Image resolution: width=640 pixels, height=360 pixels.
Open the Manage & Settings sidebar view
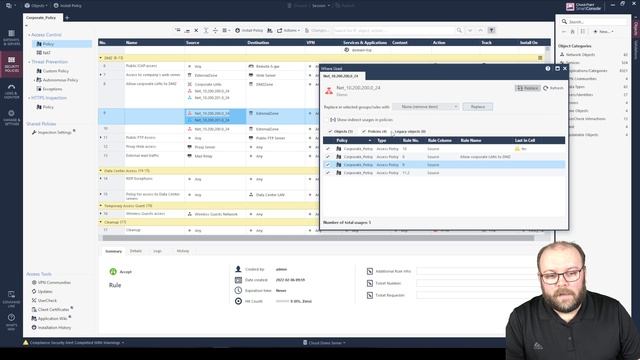11,118
